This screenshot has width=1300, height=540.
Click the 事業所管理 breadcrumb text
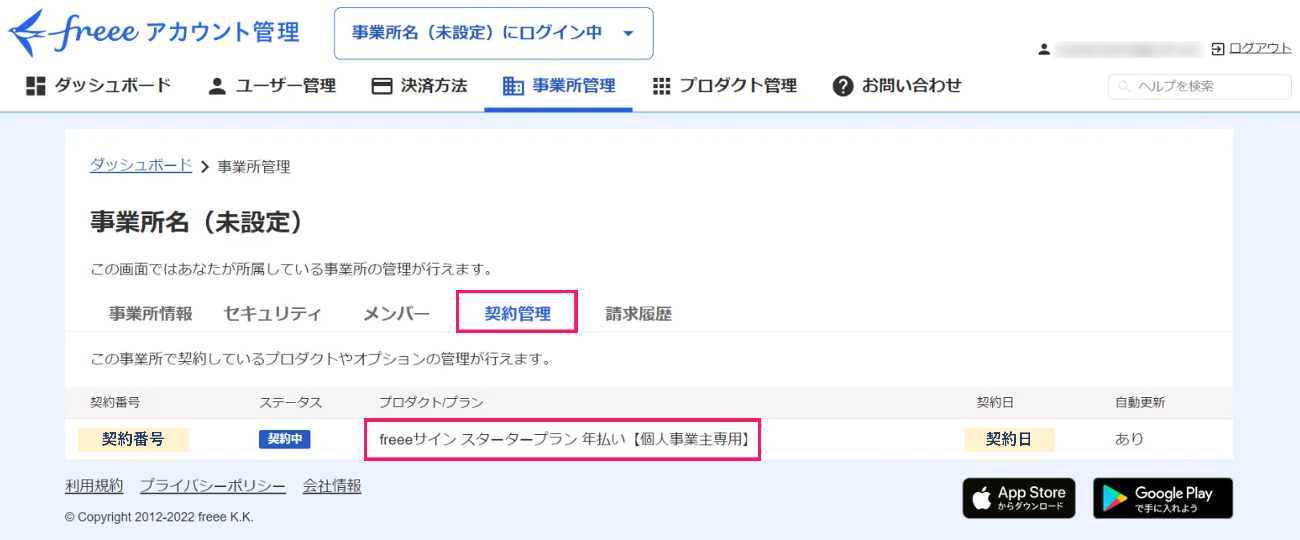pos(254,167)
